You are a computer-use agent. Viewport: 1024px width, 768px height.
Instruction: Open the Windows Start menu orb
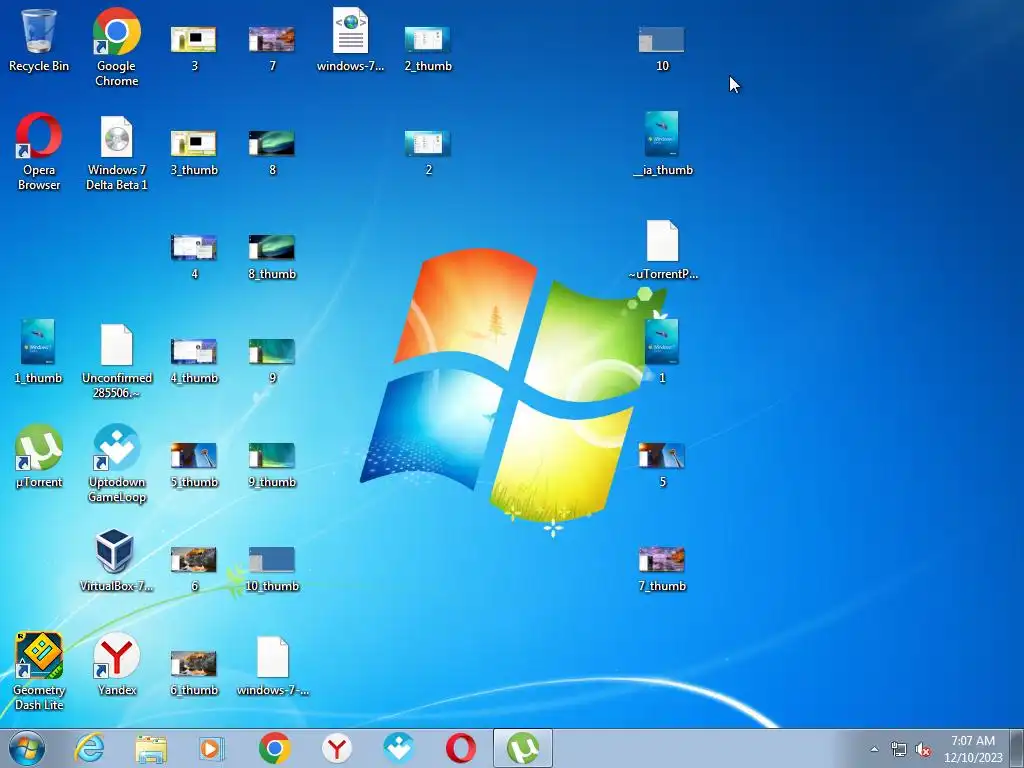(x=27, y=748)
